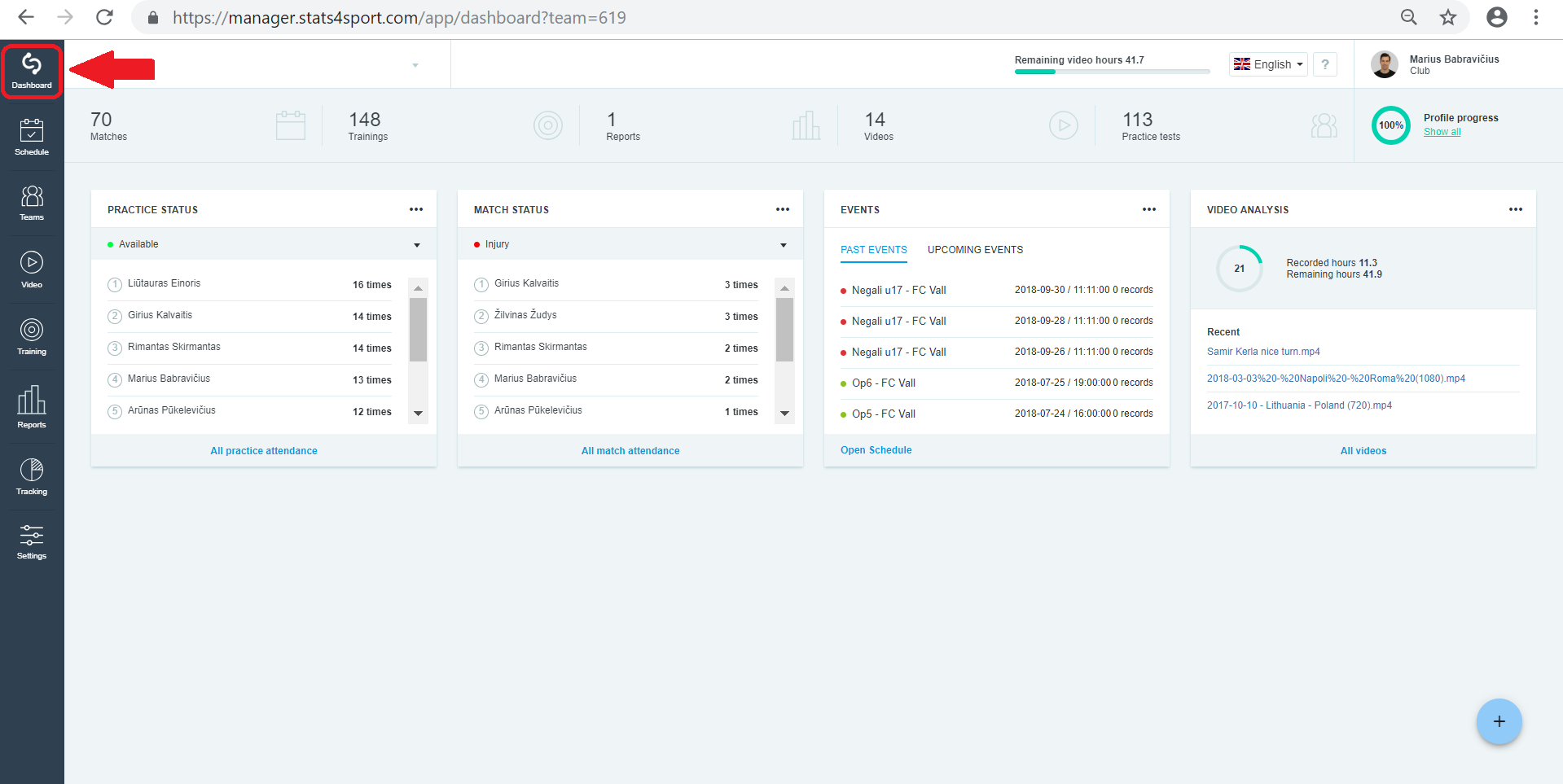1563x784 pixels.
Task: Switch to the Upcoming Events tab
Action: (975, 250)
